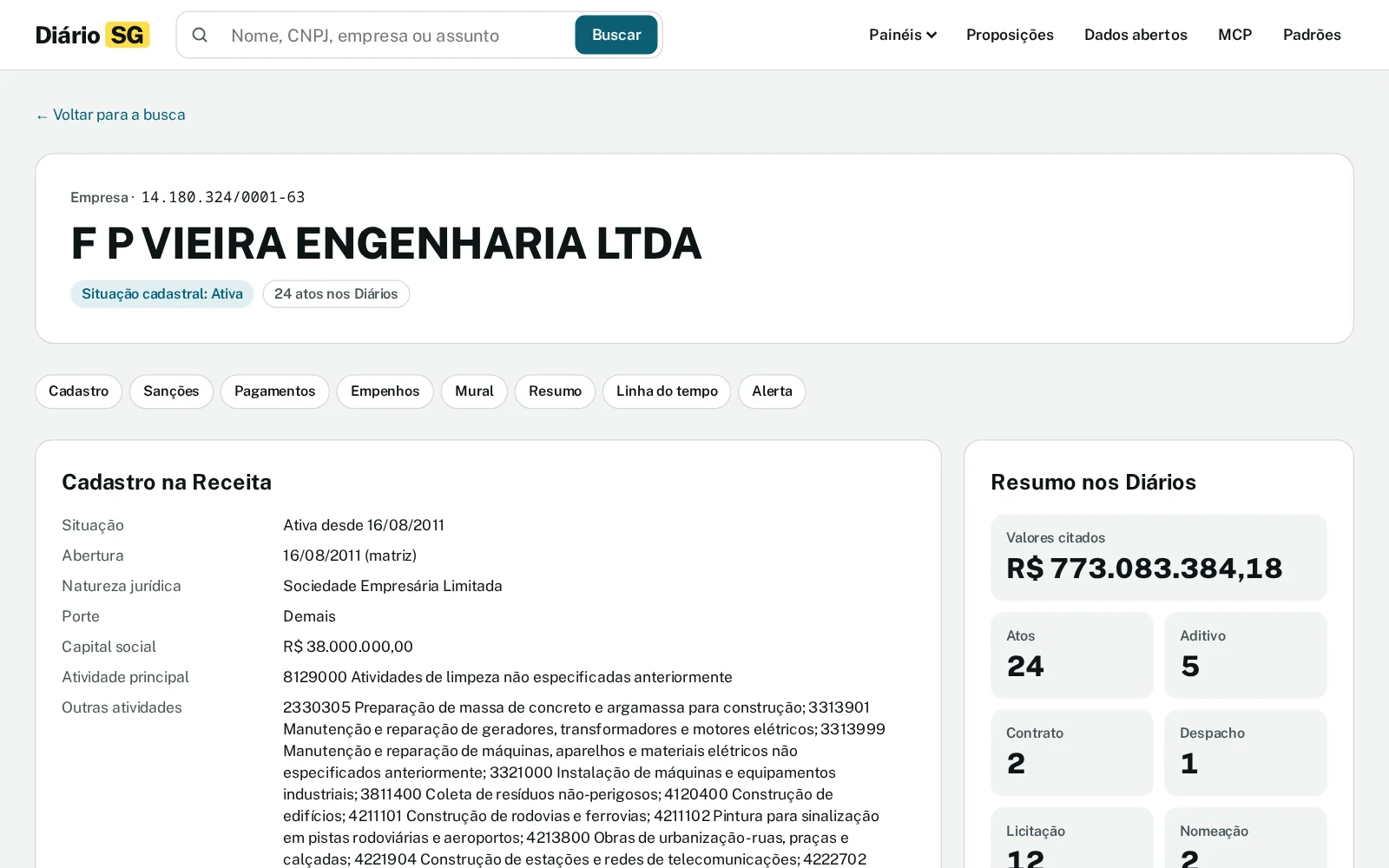Click the Cadastro na Receita heading
Screen dimensions: 1389x868
coord(167,483)
